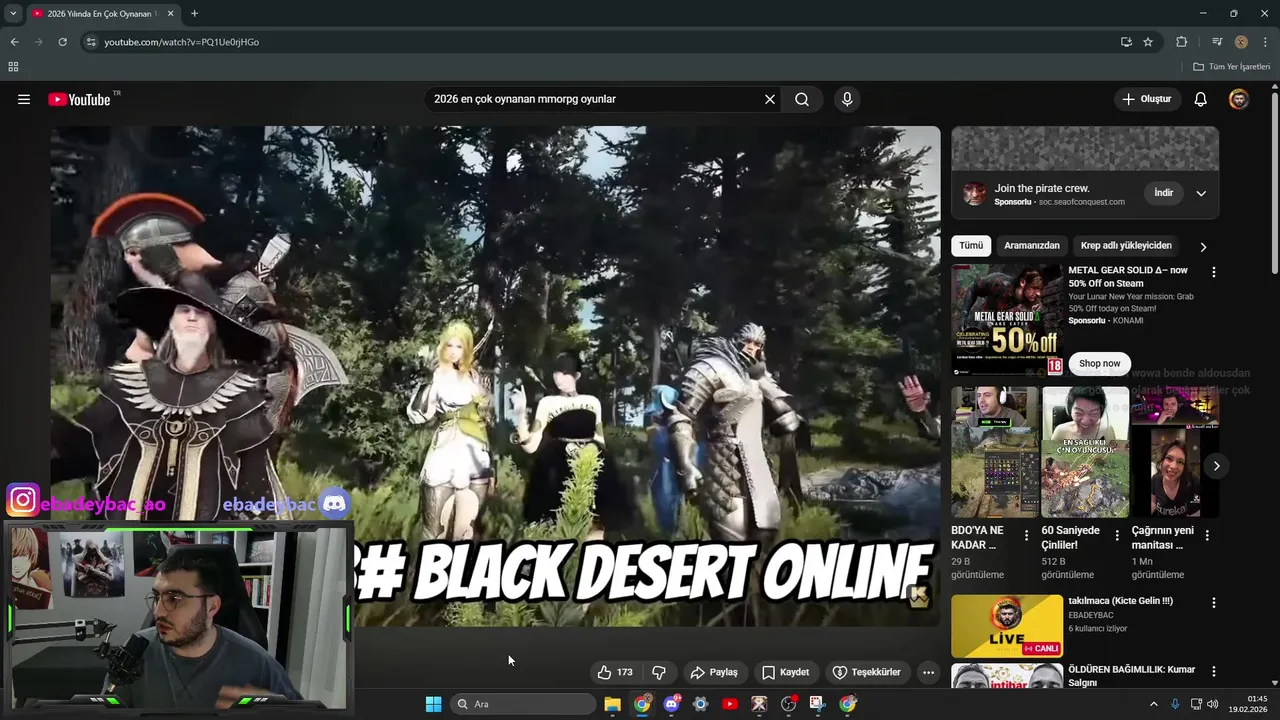Screen dimensions: 1280x720
Task: Click Paylaş share button
Action: coord(714,672)
